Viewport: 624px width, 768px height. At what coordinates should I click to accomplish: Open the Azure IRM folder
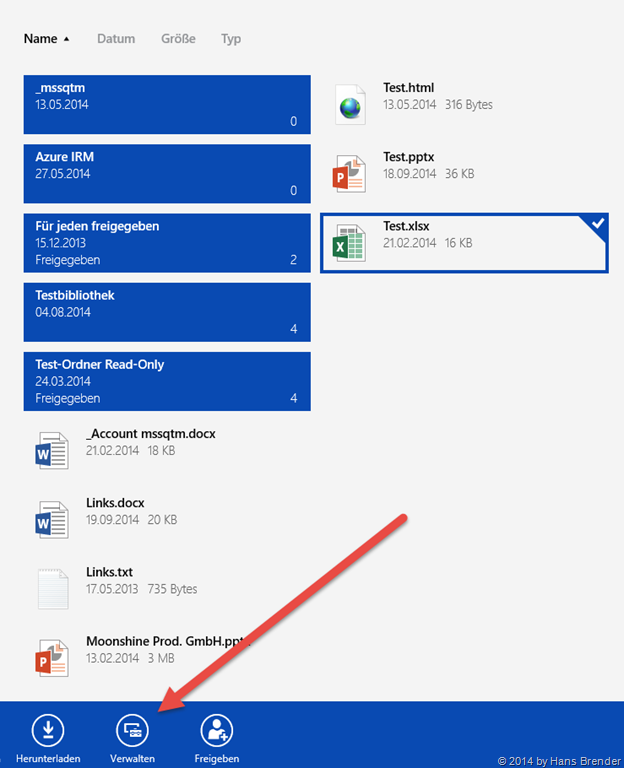[166, 174]
